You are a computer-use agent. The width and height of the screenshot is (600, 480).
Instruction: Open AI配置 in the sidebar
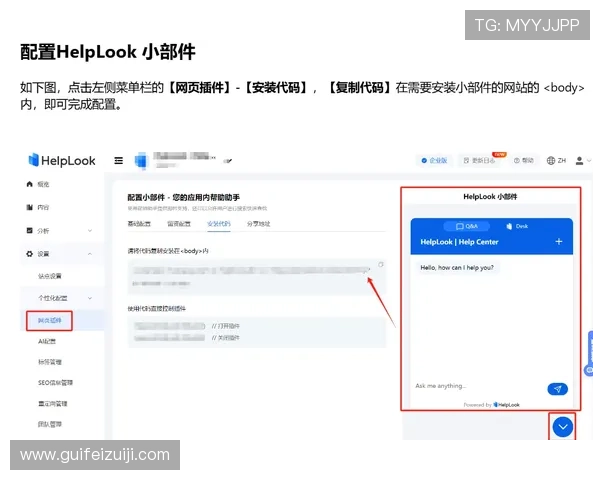47,341
